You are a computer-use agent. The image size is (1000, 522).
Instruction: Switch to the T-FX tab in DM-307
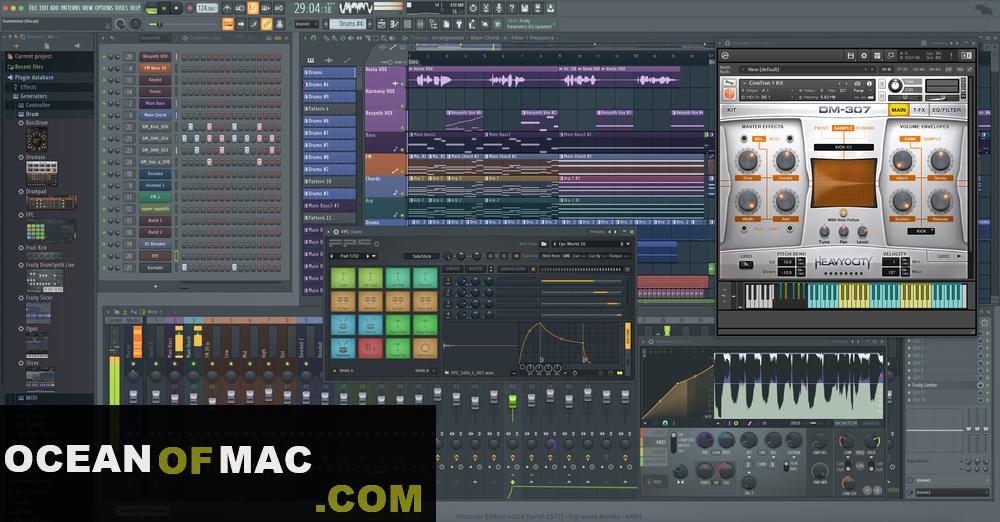920,109
